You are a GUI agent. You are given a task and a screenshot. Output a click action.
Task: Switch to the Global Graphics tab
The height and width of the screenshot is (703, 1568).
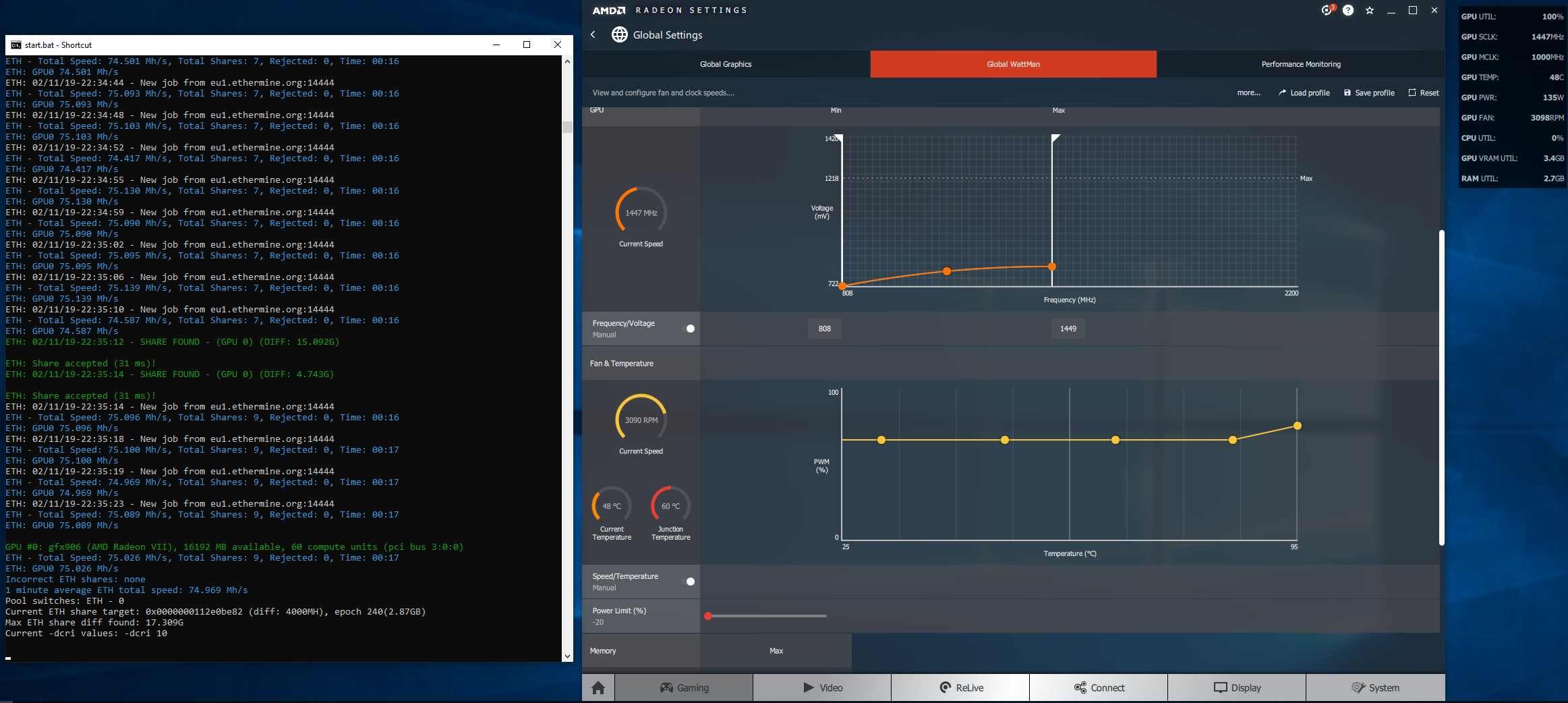[726, 64]
